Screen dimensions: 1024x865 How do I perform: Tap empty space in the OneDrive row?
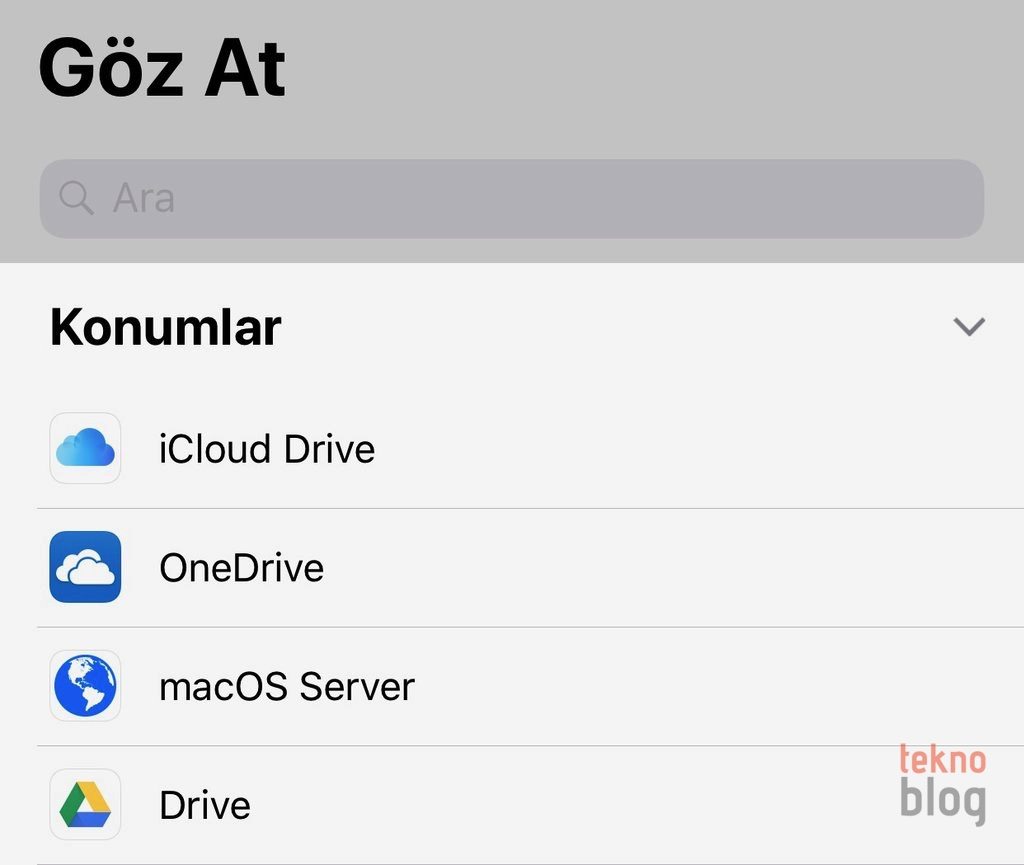click(x=680, y=568)
